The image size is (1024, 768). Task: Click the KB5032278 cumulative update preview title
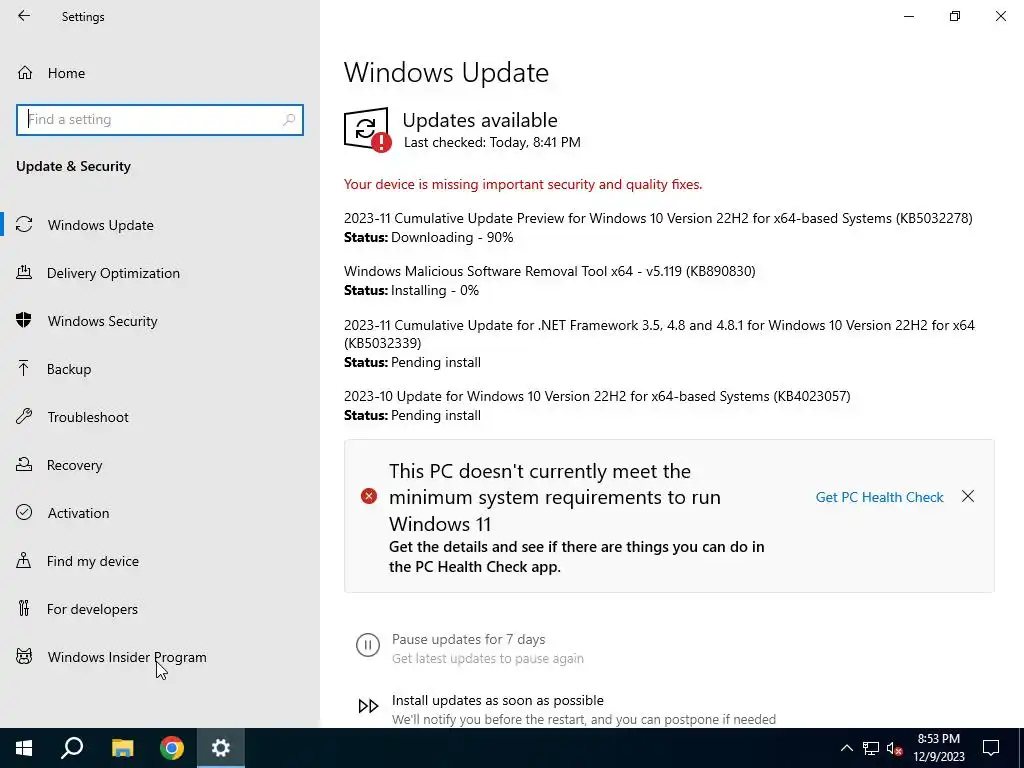point(658,218)
